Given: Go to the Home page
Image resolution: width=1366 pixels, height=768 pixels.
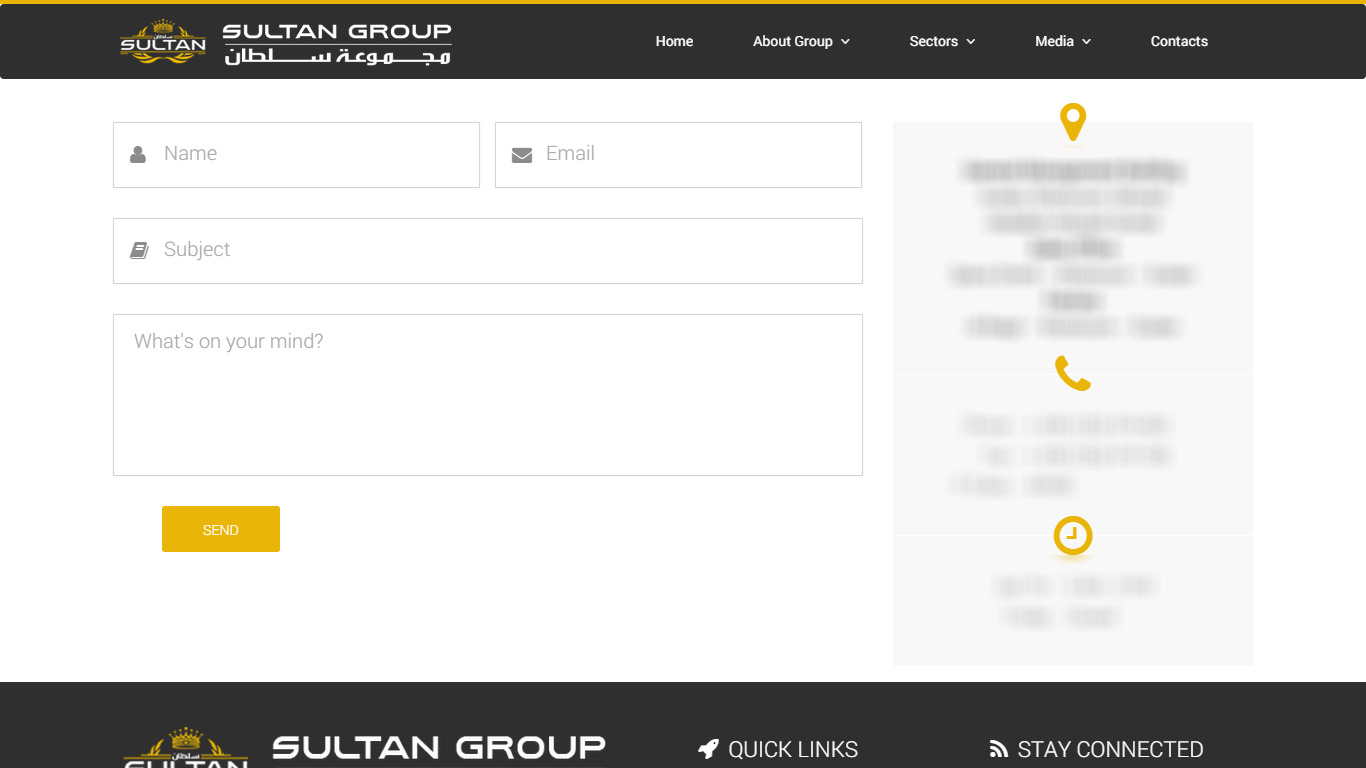Looking at the screenshot, I should (674, 41).
